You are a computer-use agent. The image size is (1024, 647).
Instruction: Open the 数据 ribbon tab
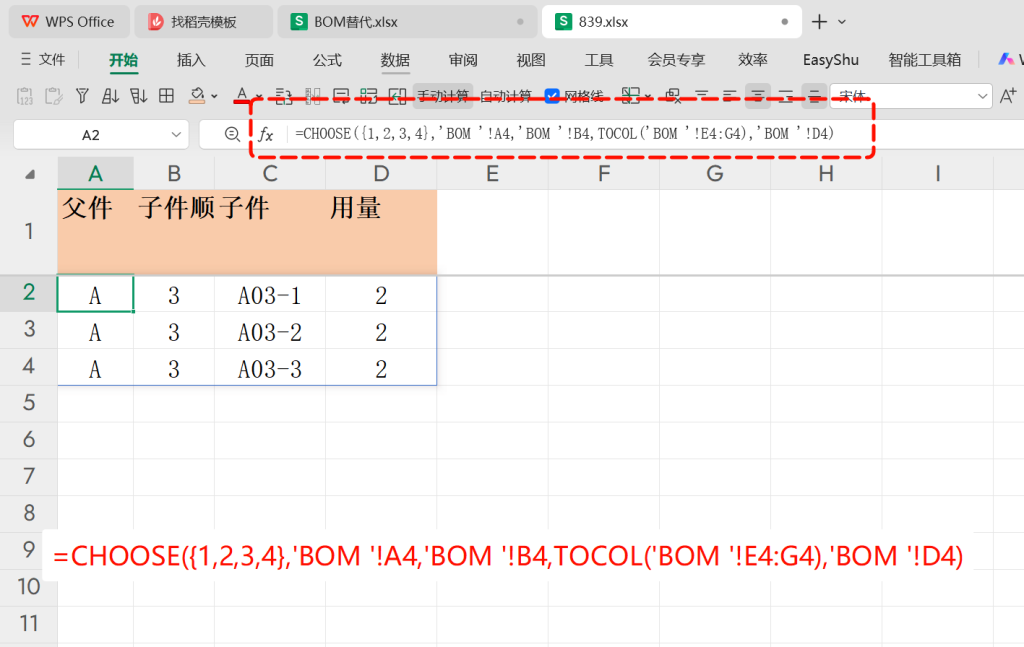click(395, 60)
